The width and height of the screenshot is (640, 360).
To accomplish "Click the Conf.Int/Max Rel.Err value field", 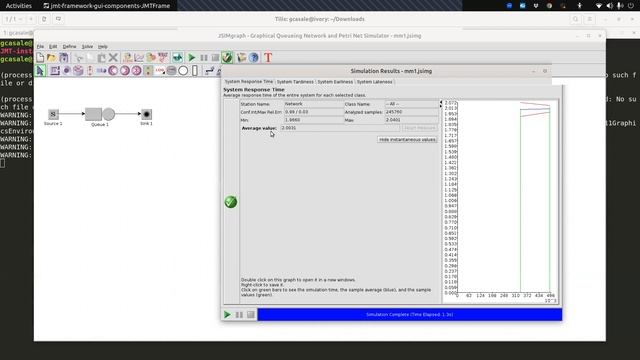I will pos(313,112).
